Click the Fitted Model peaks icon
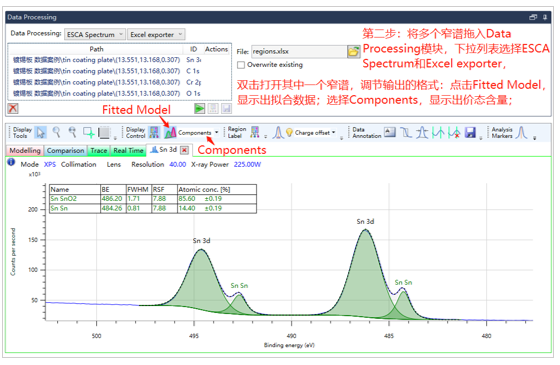The width and height of the screenshot is (560, 365). pos(170,133)
